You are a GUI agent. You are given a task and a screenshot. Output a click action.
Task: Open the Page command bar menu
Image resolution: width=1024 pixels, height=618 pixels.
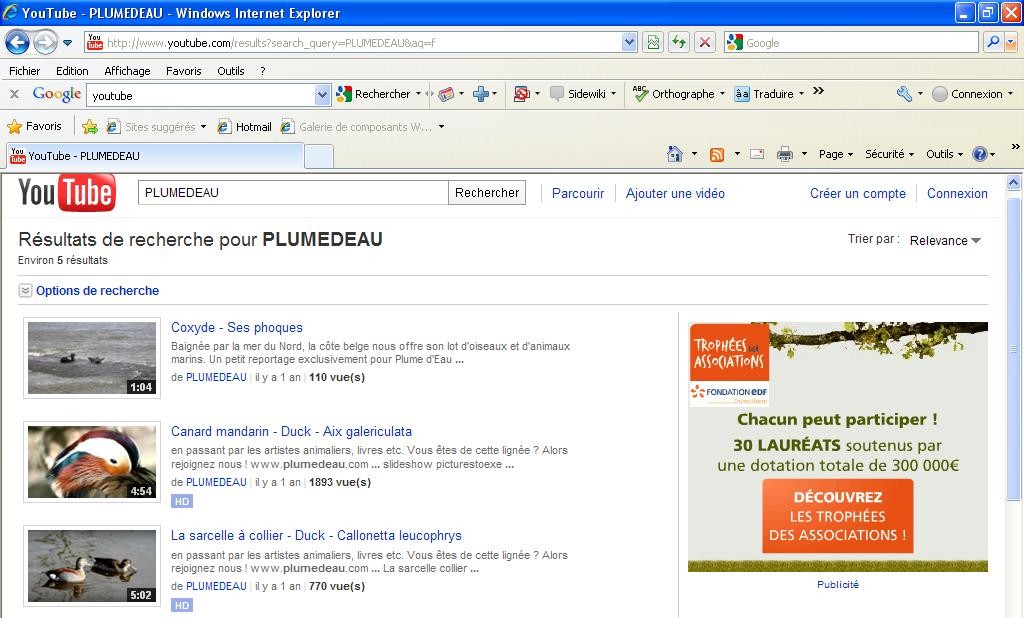(835, 154)
